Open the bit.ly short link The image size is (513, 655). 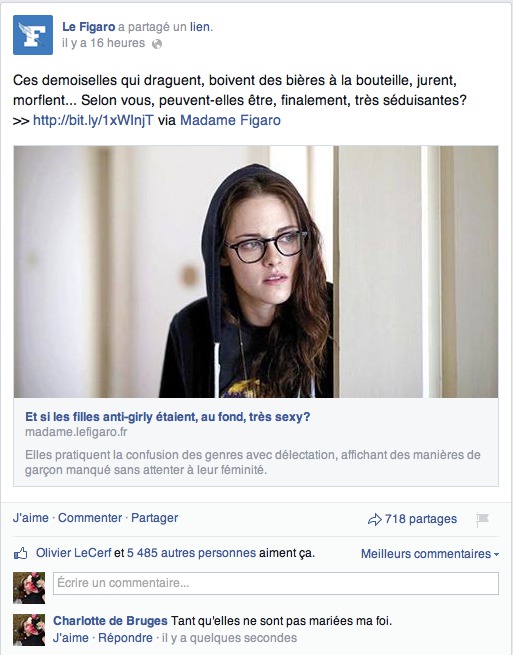(x=93, y=120)
